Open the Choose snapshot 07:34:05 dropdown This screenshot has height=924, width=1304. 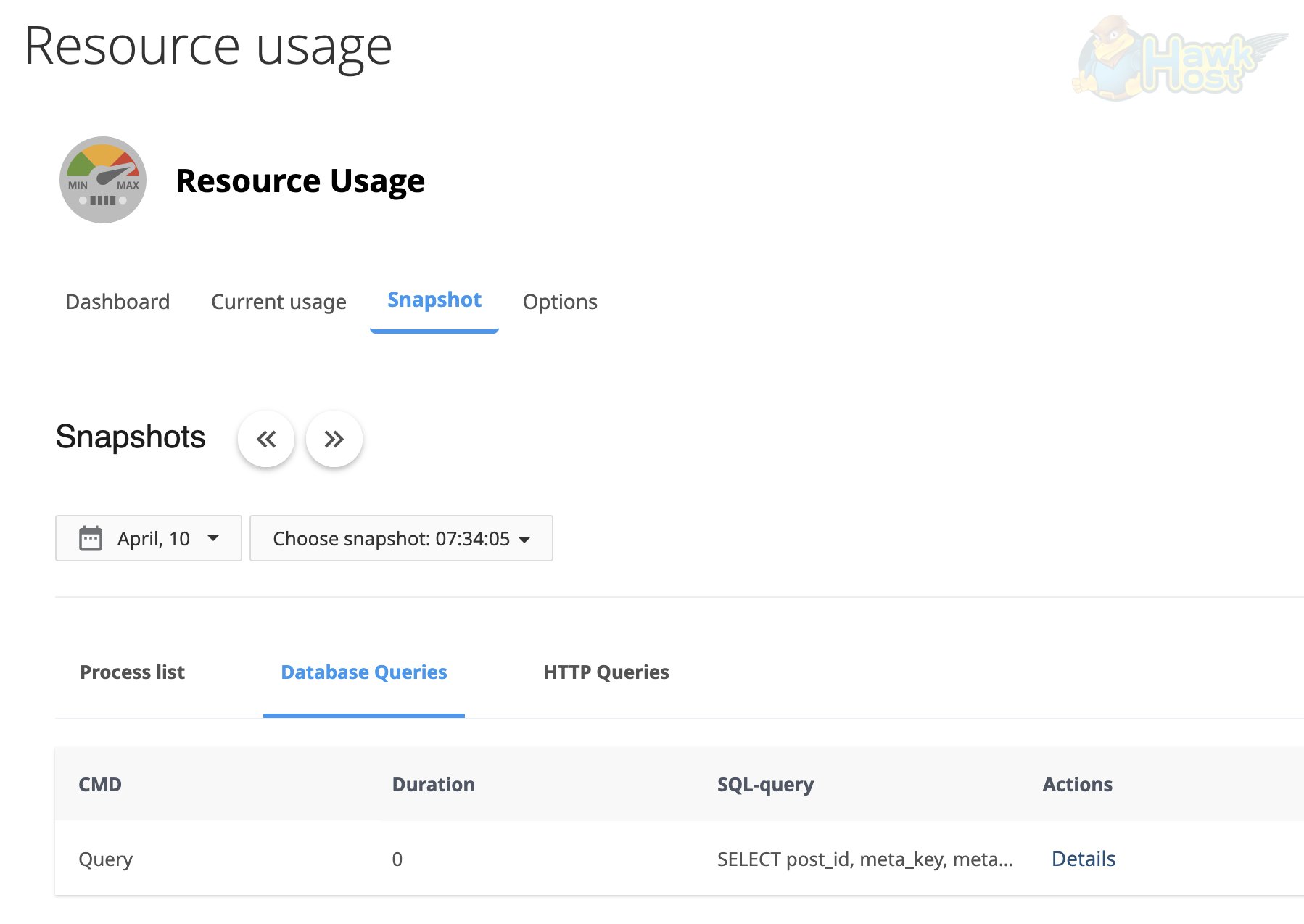pos(400,538)
